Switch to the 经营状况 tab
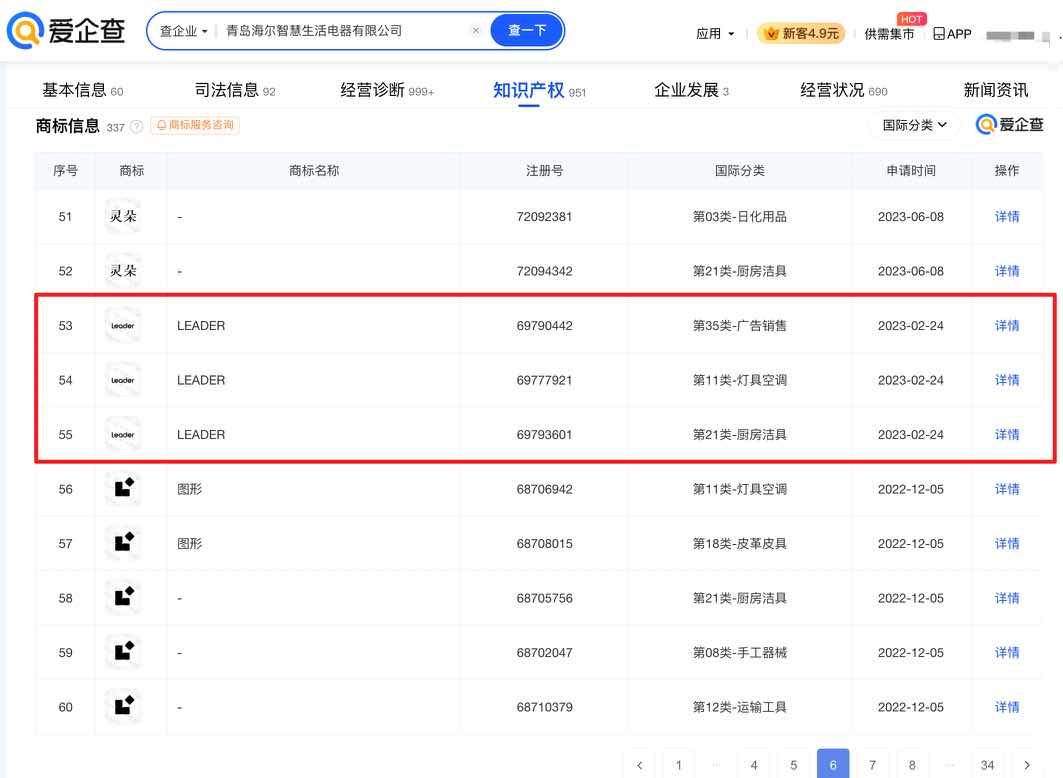 [843, 90]
